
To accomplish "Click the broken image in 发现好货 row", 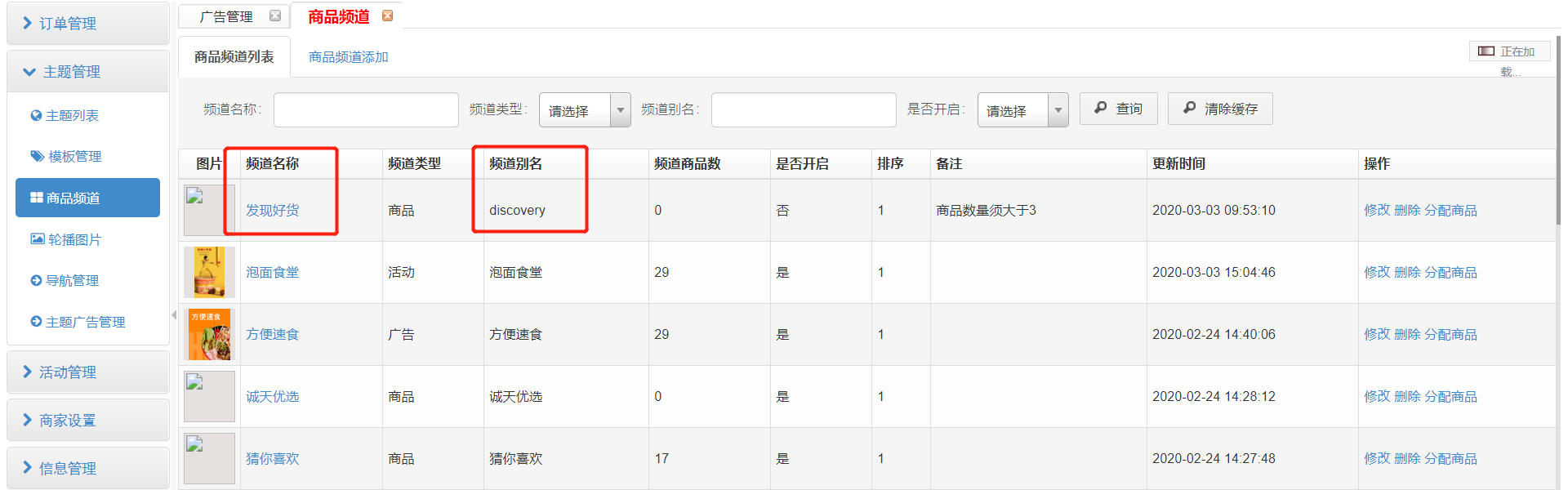I will coord(209,210).
